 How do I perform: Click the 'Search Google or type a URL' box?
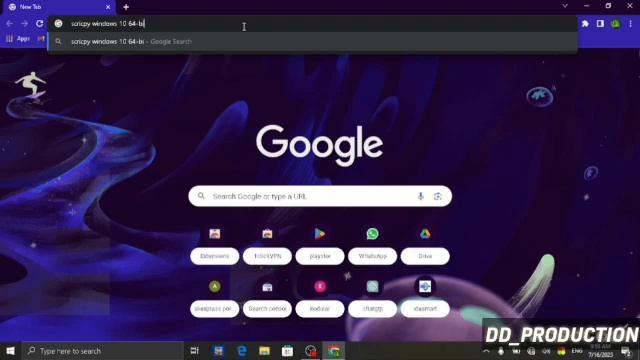[x=320, y=196]
